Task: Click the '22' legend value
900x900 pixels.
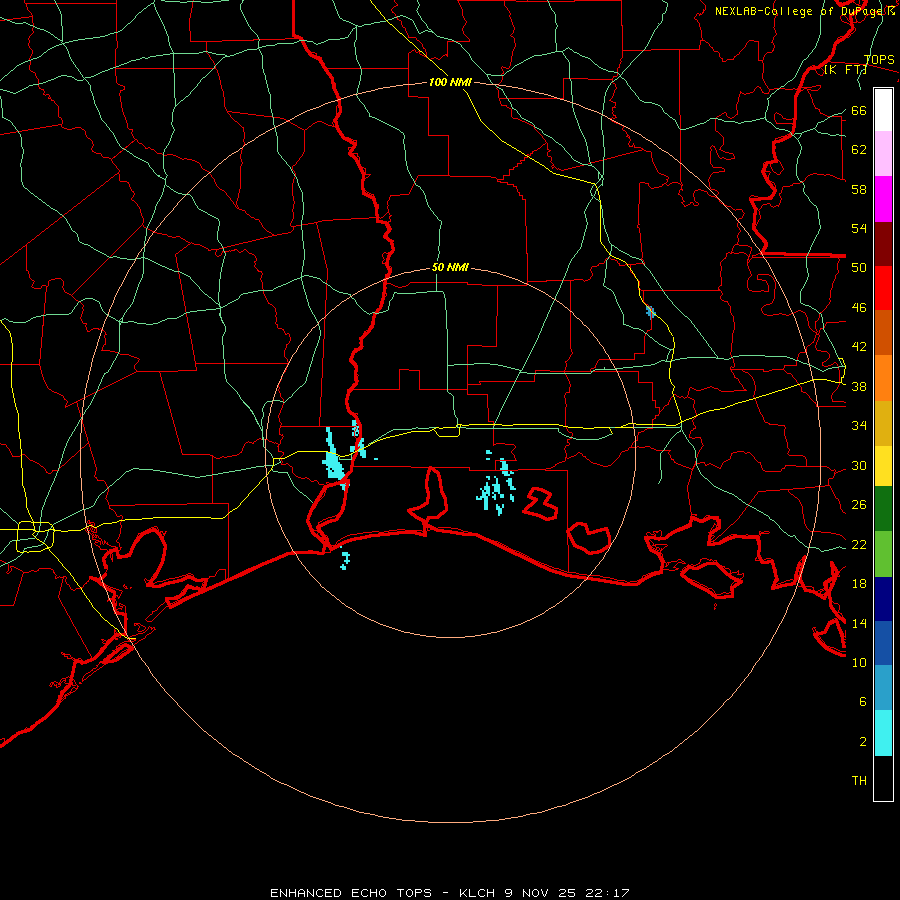Action: pos(859,544)
